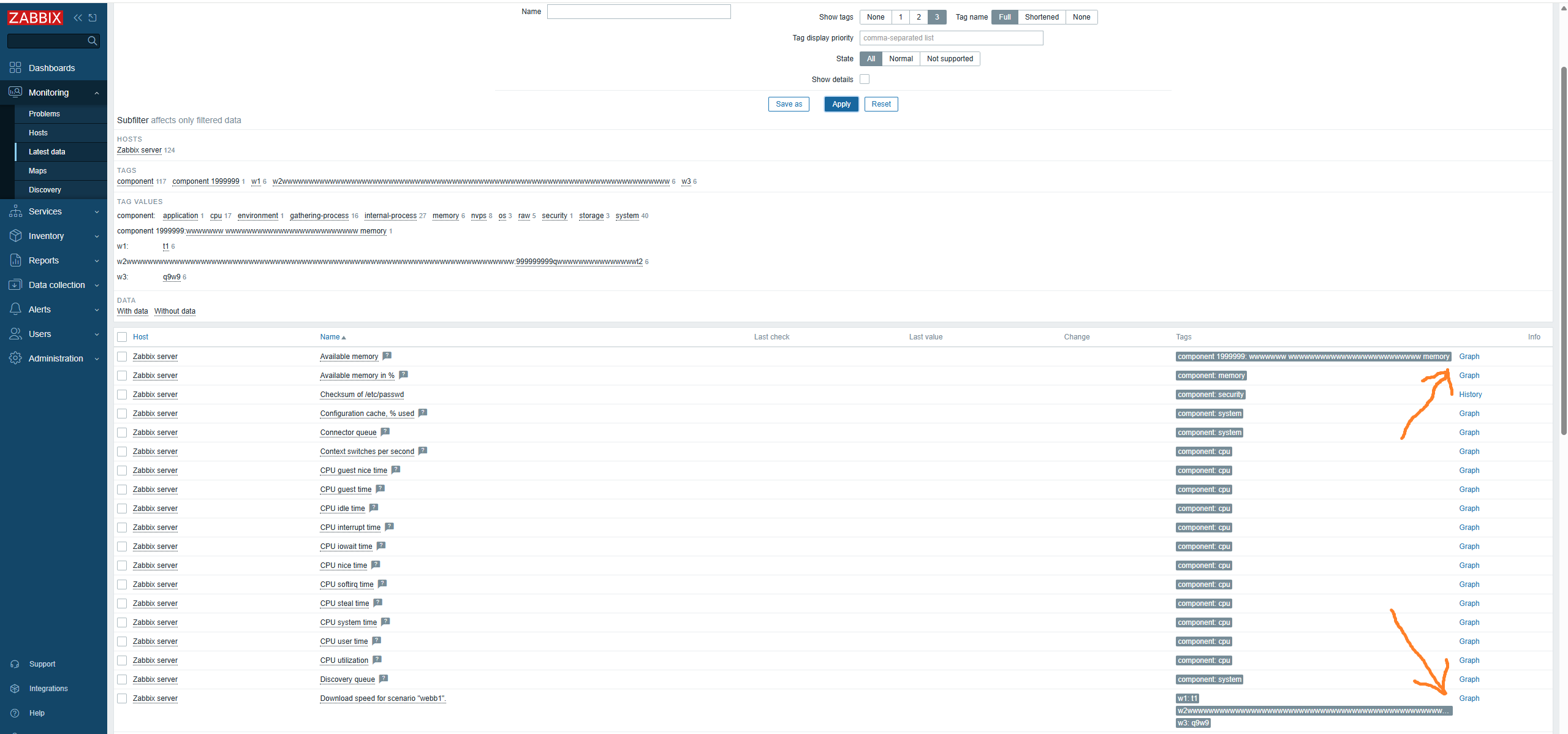Open the Problems submenu item

click(44, 114)
